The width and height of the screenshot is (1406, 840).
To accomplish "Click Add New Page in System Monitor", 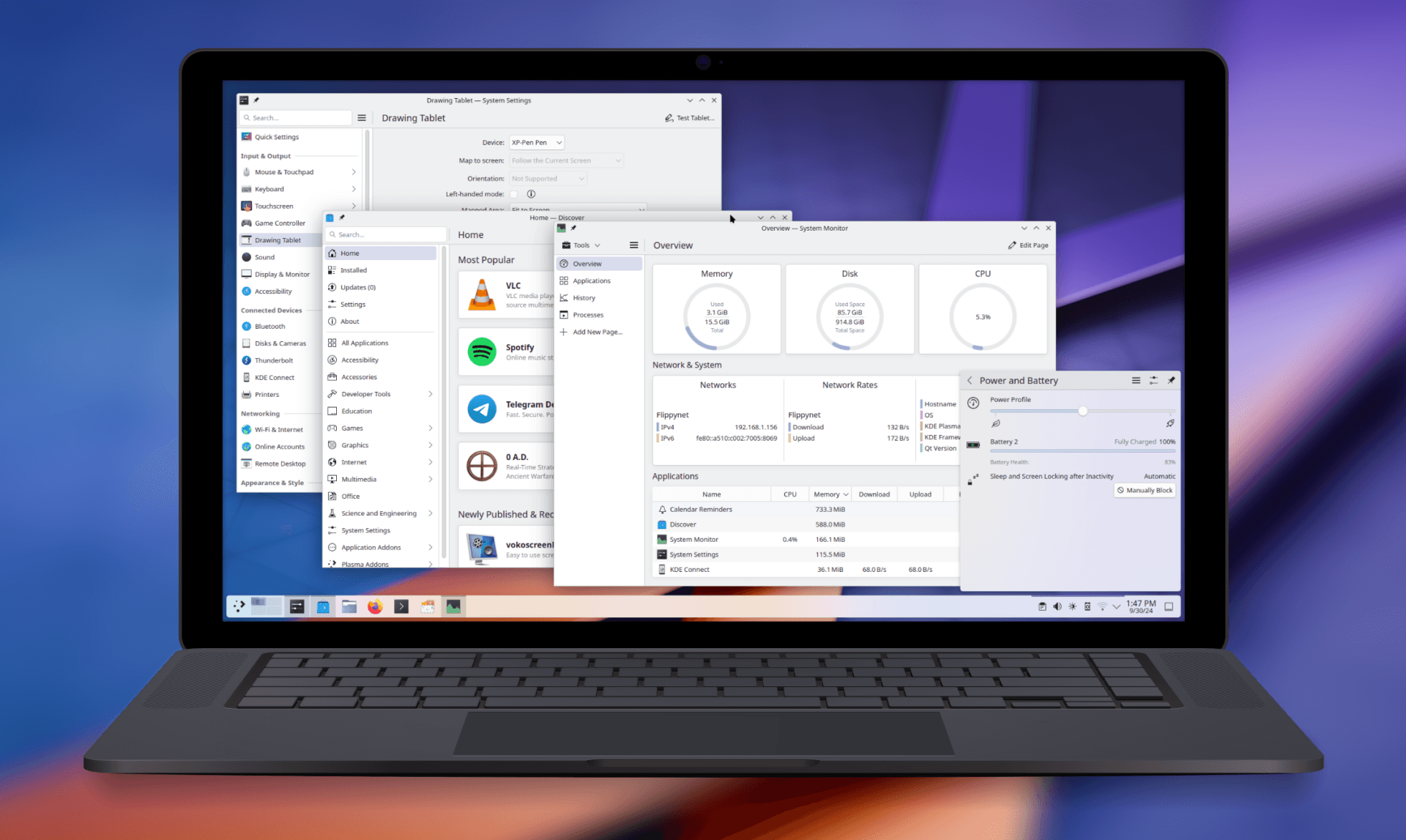I will pyautogui.click(x=597, y=331).
